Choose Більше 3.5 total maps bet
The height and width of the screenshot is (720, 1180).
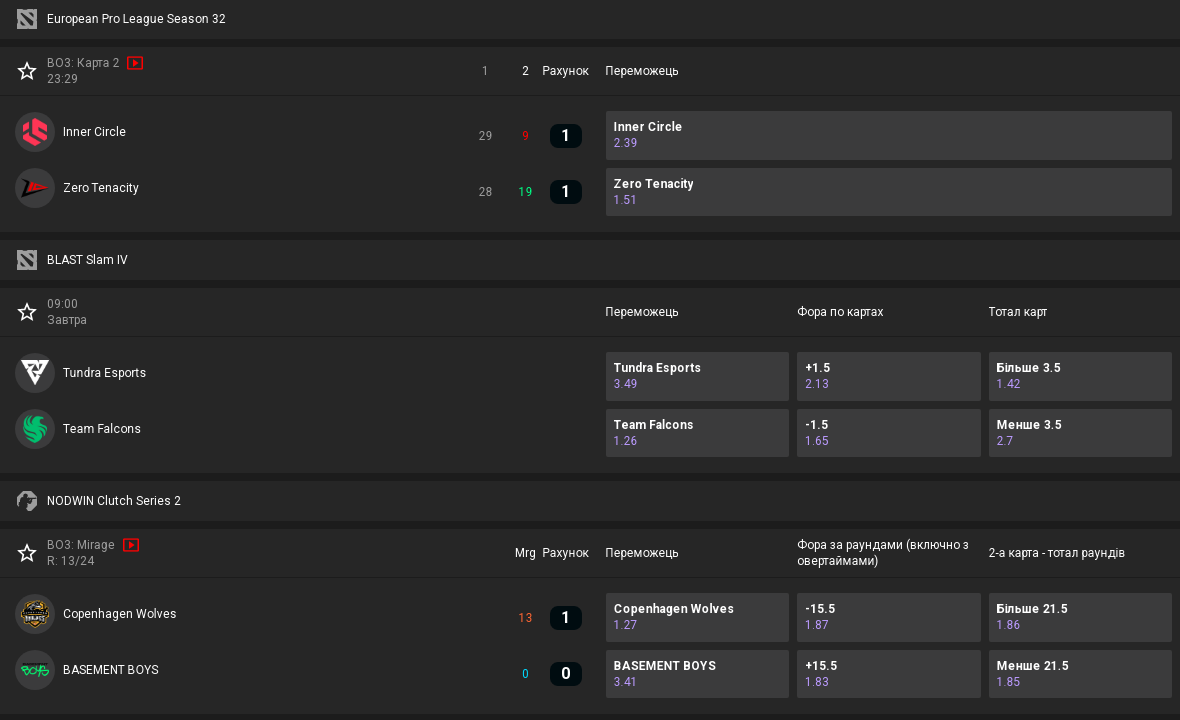(x=1080, y=376)
